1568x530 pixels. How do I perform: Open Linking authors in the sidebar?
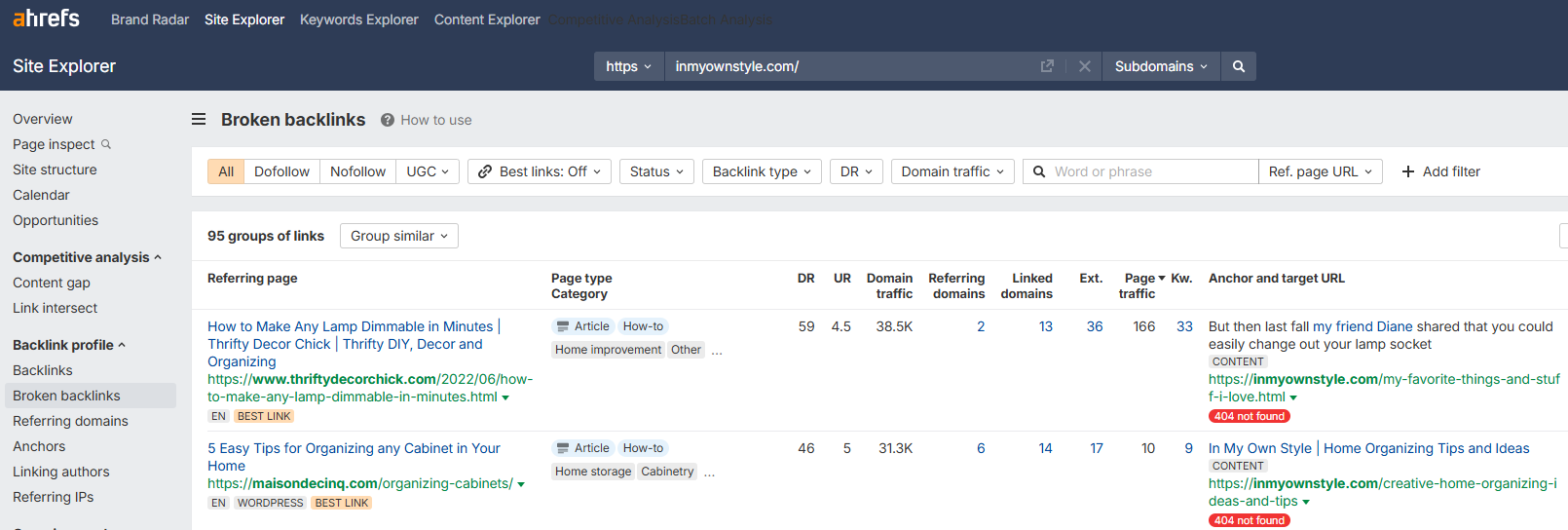pos(61,472)
